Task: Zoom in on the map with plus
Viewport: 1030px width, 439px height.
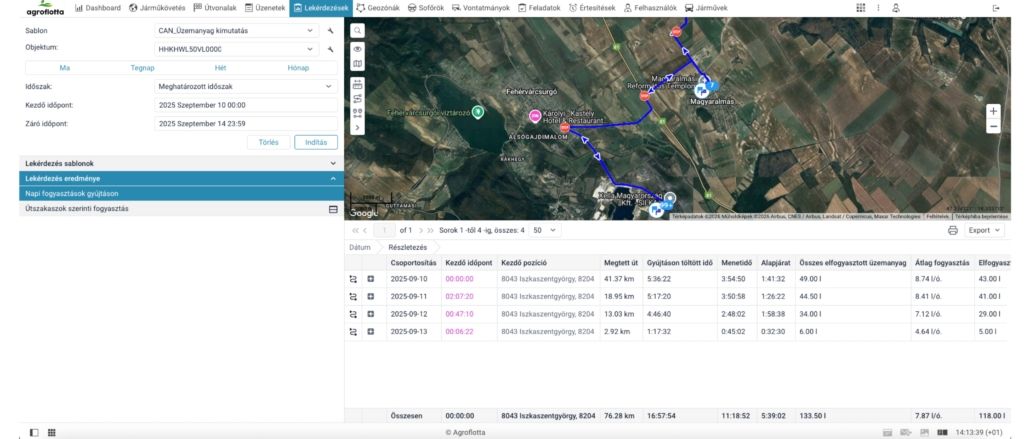Action: click(993, 111)
